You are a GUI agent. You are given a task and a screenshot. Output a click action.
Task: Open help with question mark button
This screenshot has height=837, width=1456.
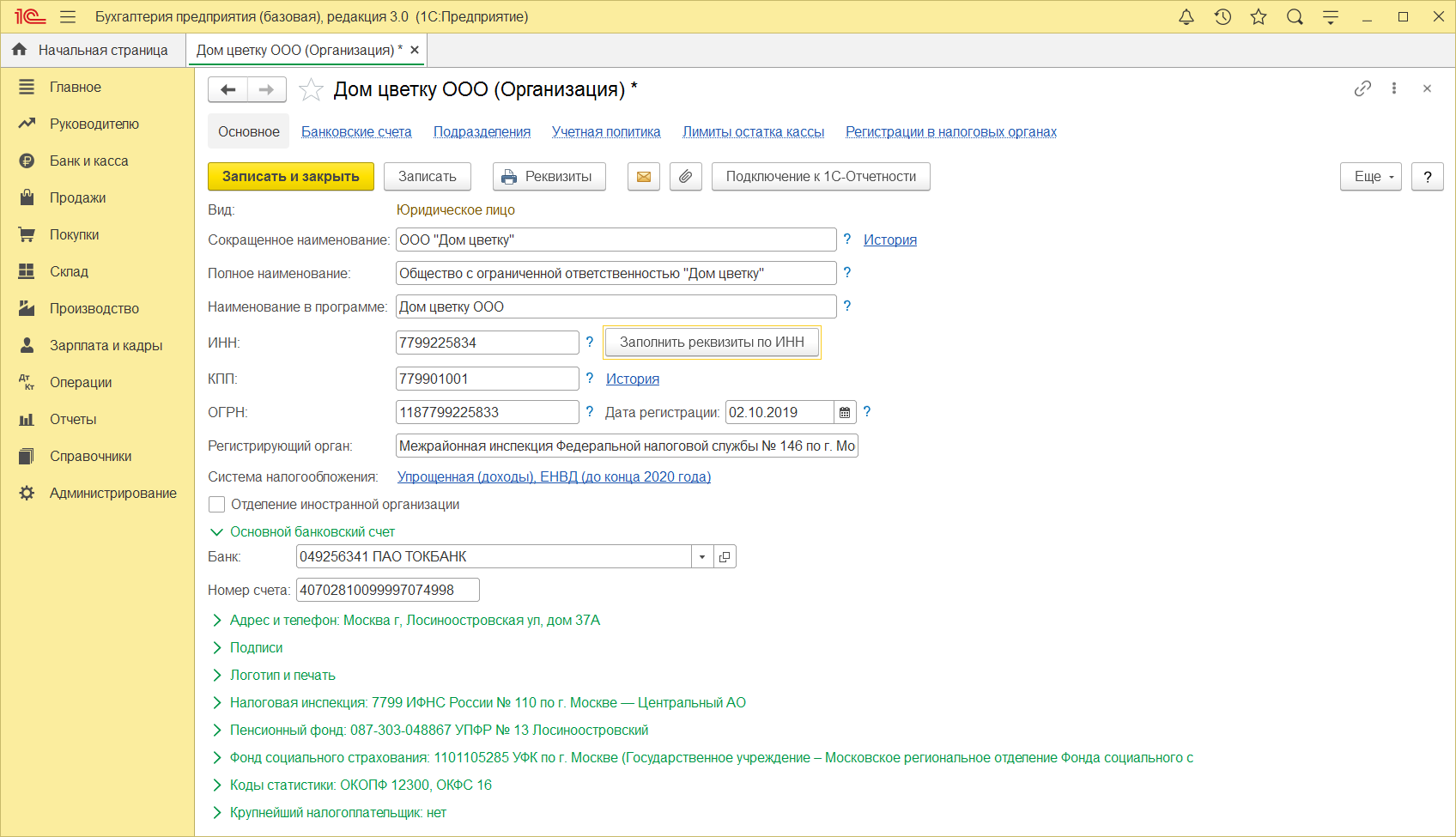tap(1428, 177)
